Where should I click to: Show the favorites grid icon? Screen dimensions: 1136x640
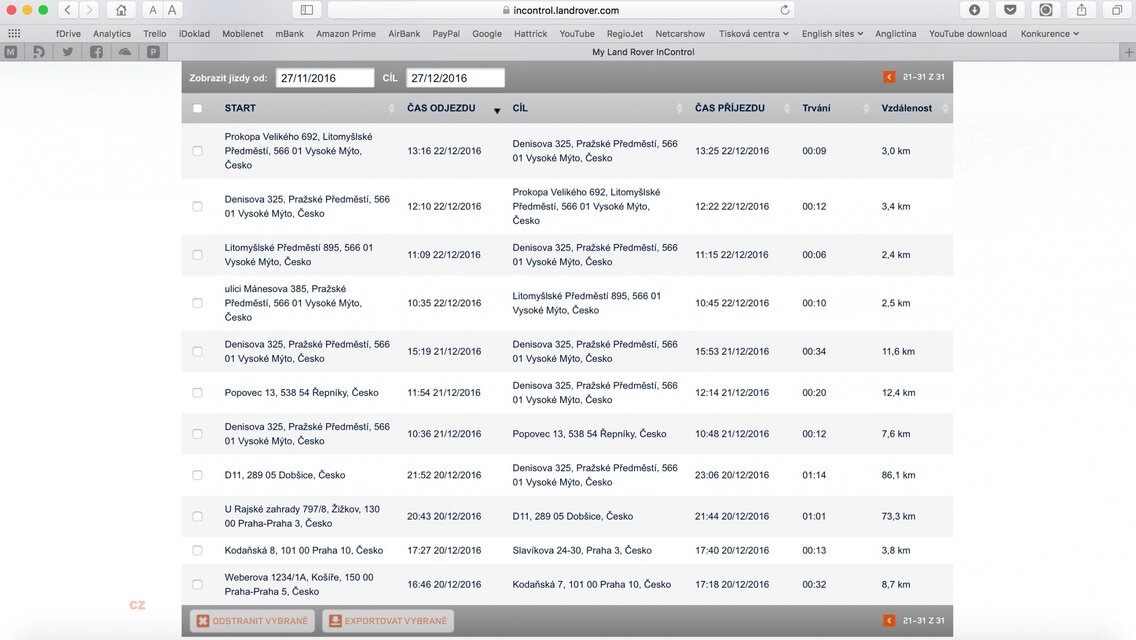coord(14,33)
